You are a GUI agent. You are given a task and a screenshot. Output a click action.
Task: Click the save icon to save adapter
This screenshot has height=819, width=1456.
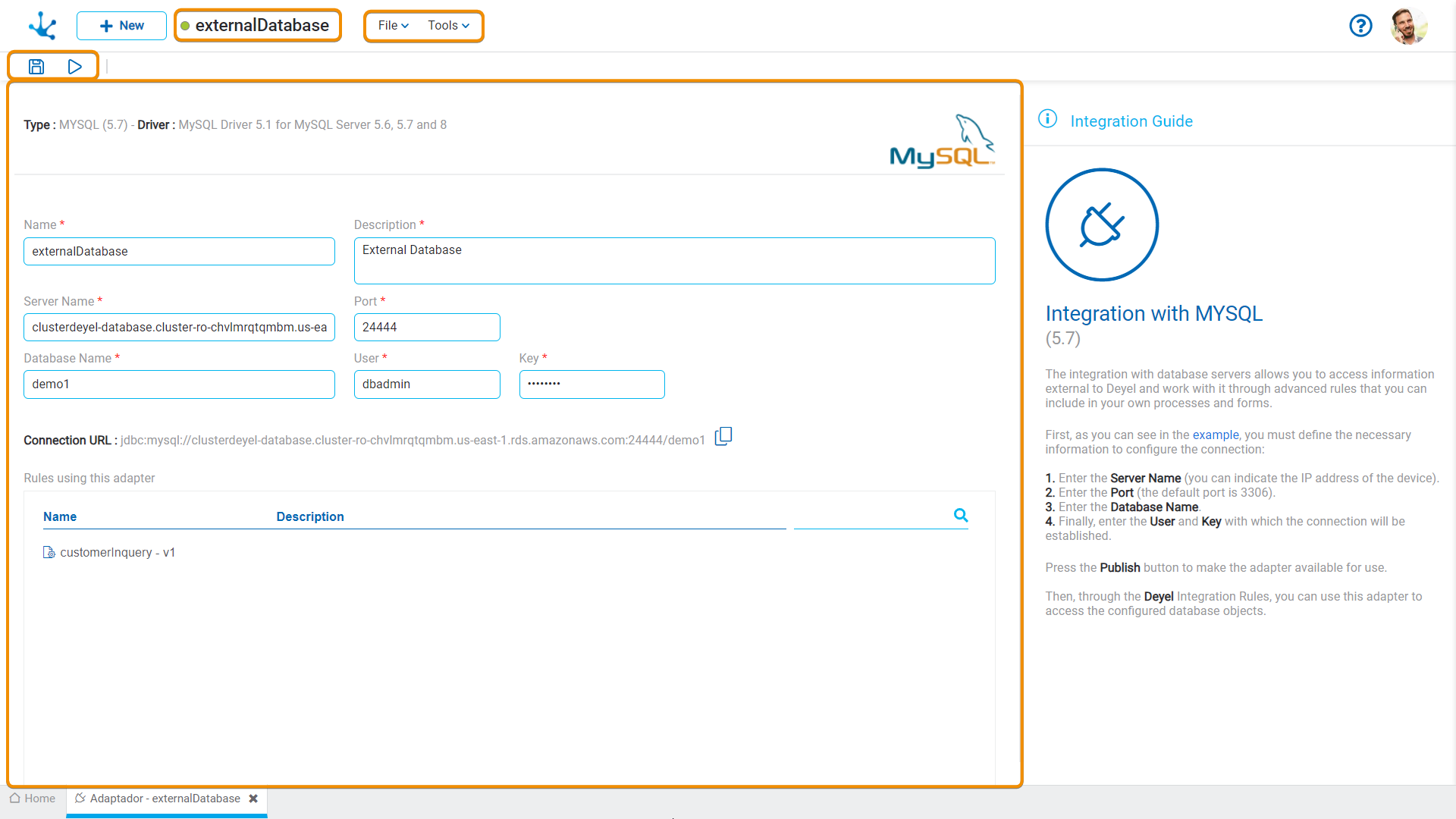pyautogui.click(x=35, y=66)
